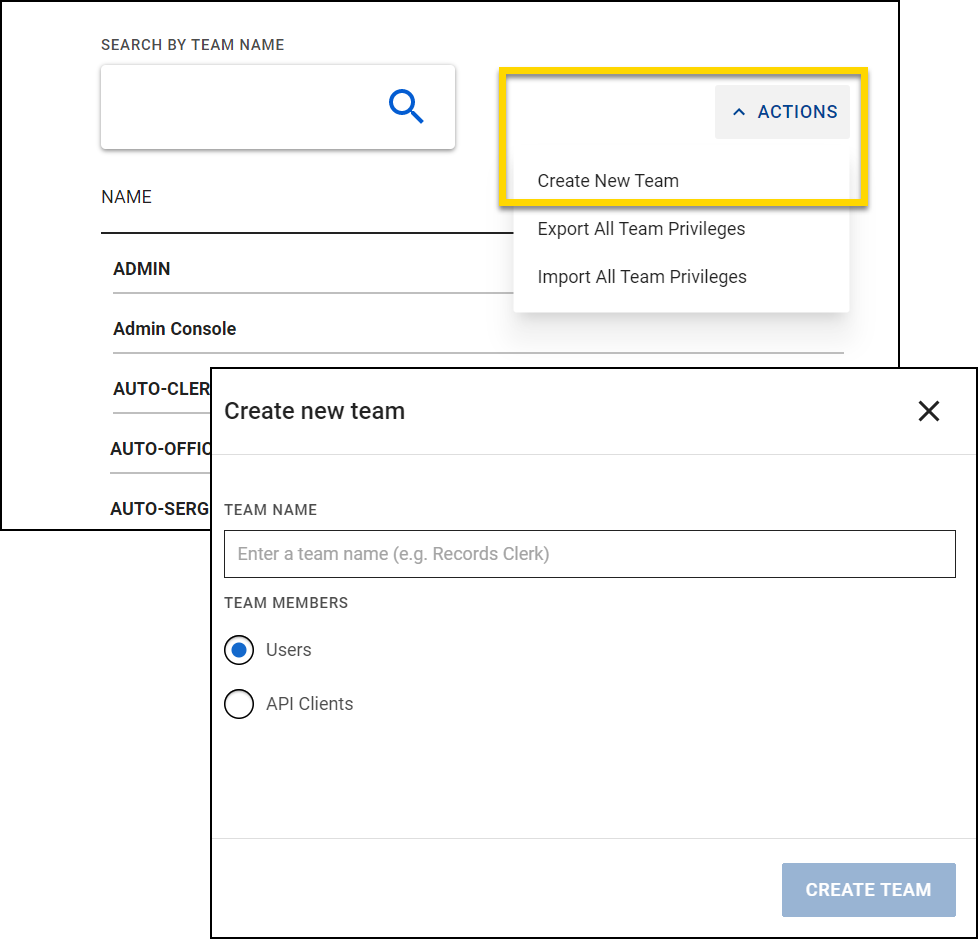This screenshot has height=939, width=978.
Task: Select the AUTO-OFFIC team entry
Action: (x=160, y=449)
